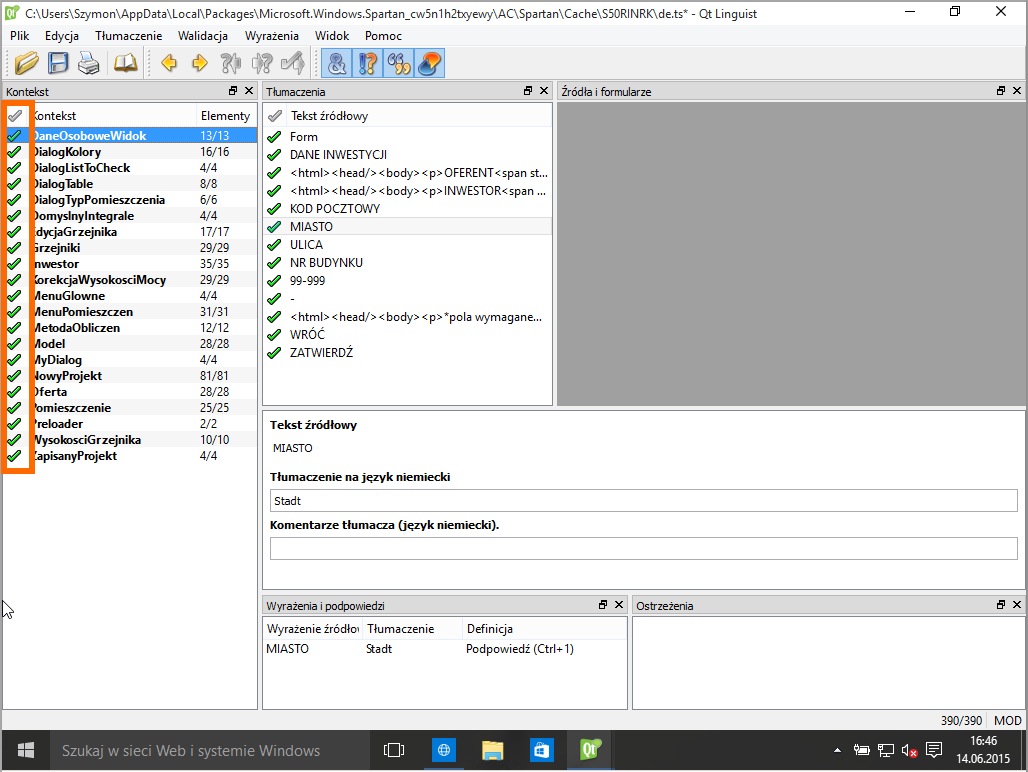Click the translator comments input field
Viewport: 1028px width, 772px height.
point(643,549)
